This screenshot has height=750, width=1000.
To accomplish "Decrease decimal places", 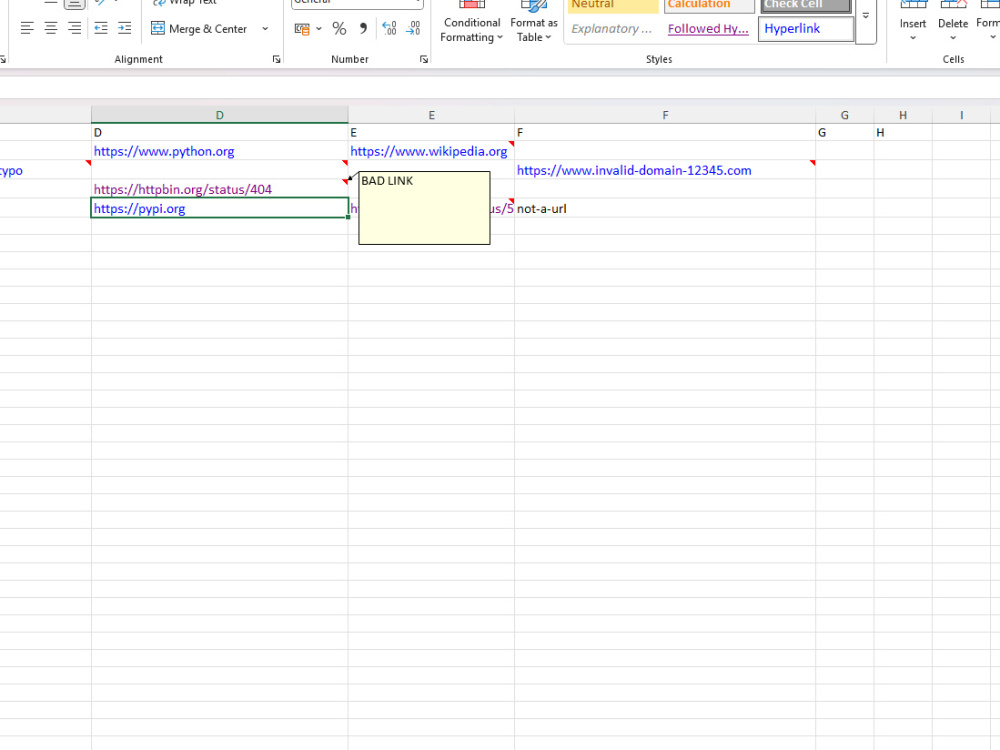I will point(413,29).
